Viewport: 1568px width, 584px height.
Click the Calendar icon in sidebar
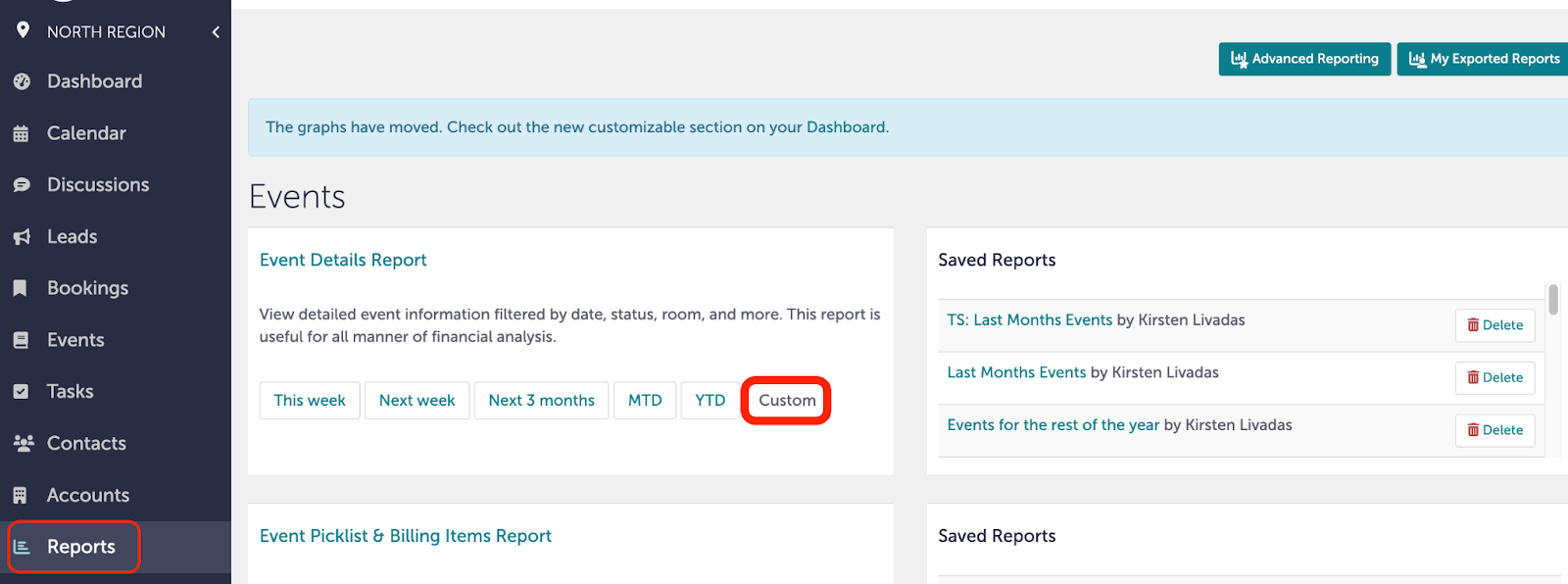coord(21,133)
